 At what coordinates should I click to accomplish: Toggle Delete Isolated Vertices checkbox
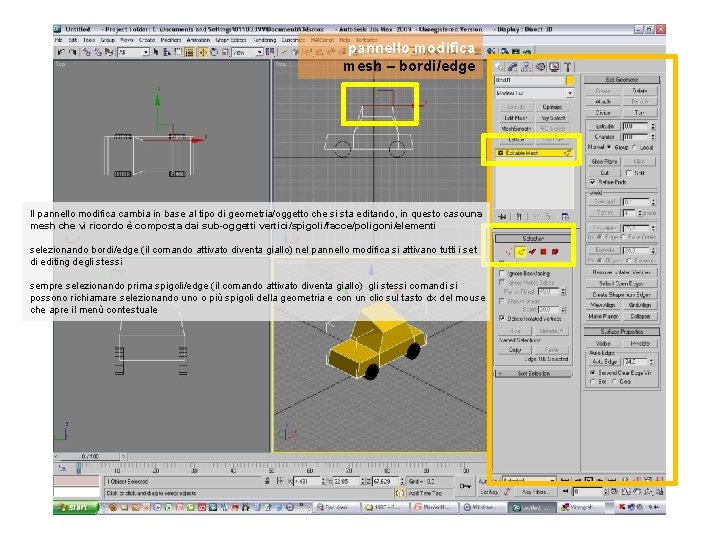tap(502, 318)
